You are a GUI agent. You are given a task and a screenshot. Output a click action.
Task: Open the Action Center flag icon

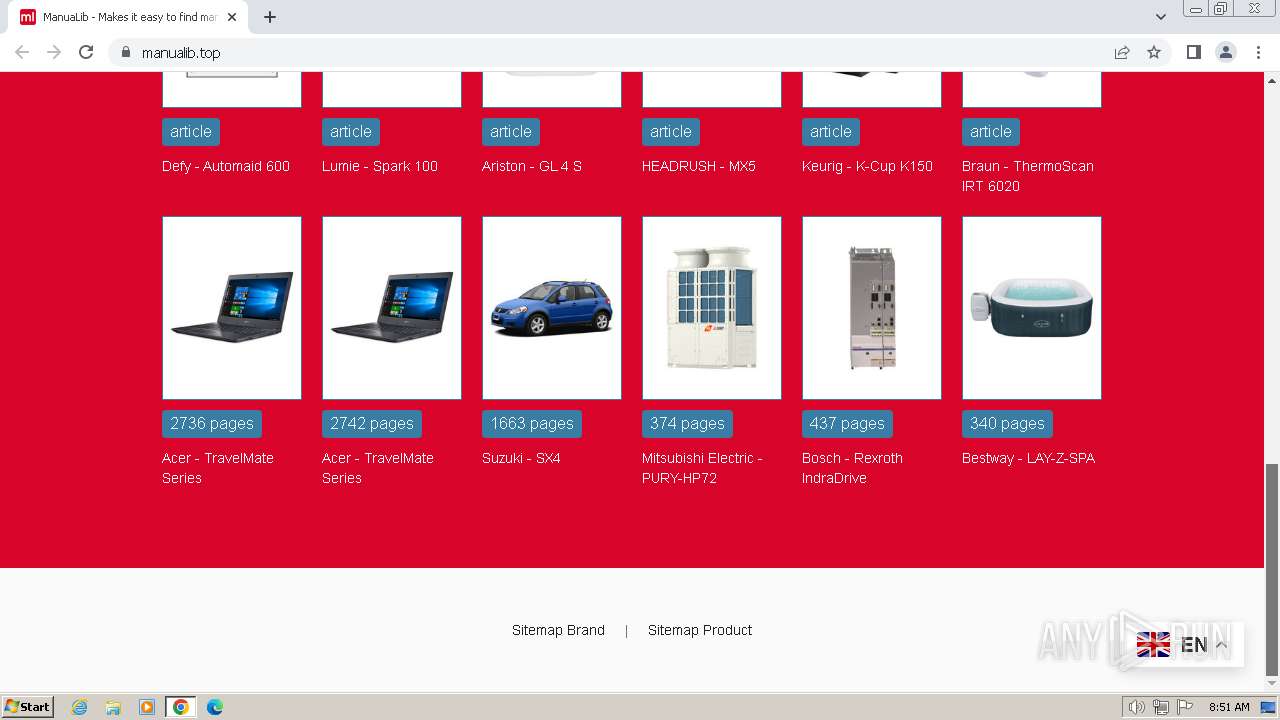coord(1185,707)
